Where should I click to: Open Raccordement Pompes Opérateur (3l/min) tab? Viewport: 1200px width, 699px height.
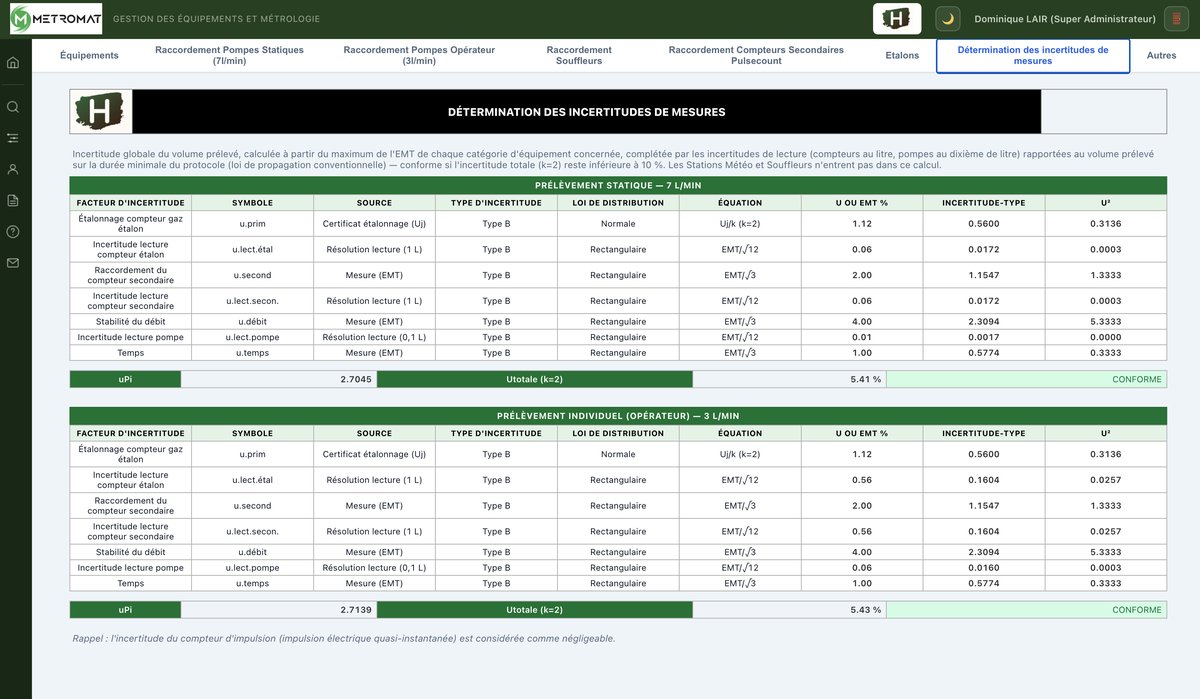point(419,56)
